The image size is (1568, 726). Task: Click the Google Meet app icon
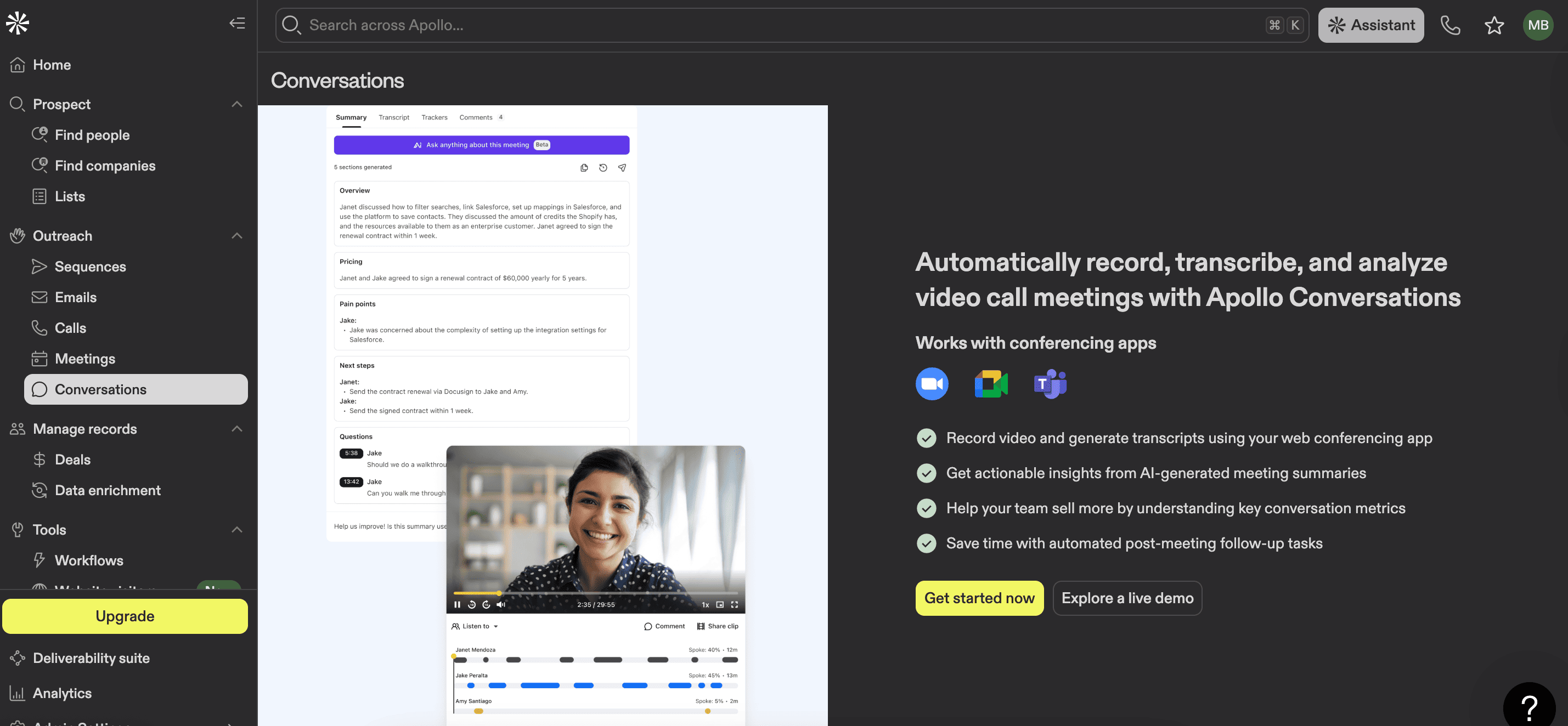(991, 383)
